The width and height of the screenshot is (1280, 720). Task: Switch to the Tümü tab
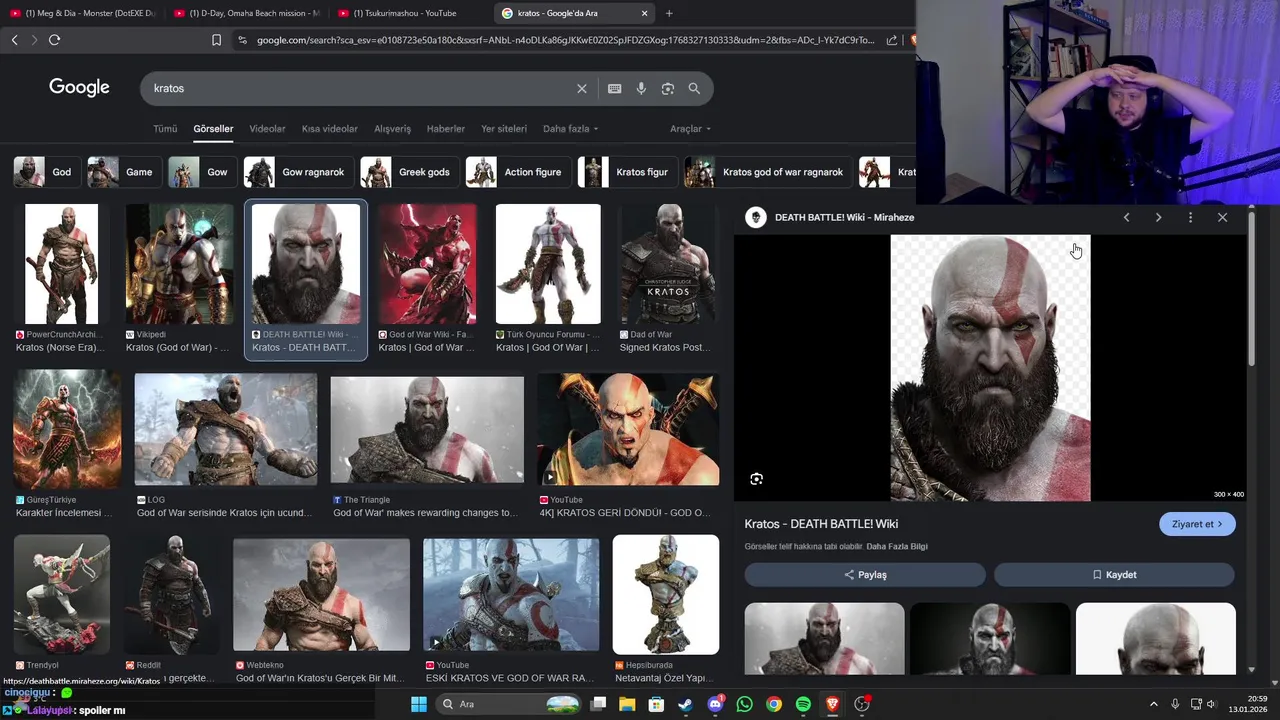165,129
